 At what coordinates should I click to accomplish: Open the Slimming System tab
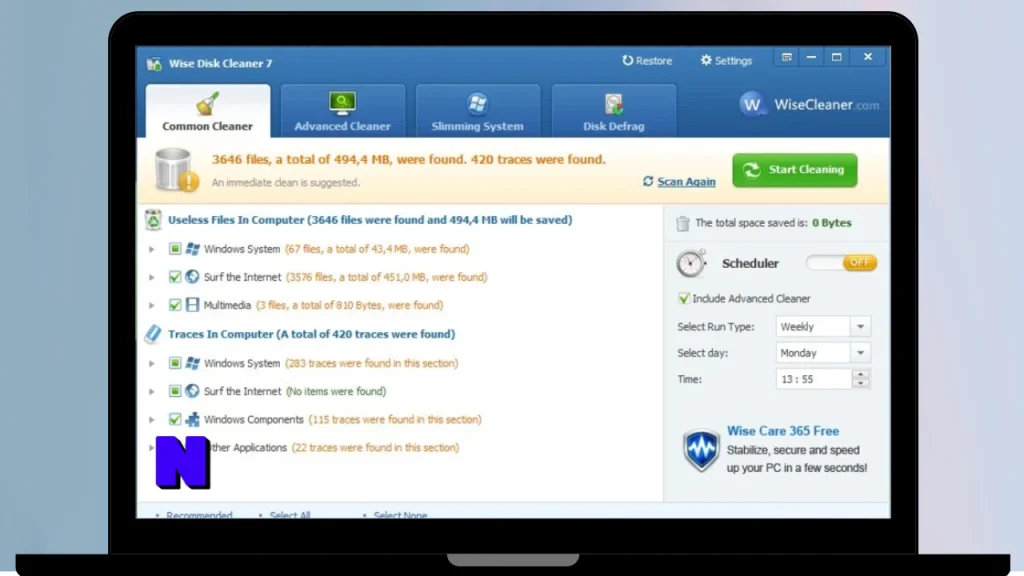pos(477,111)
